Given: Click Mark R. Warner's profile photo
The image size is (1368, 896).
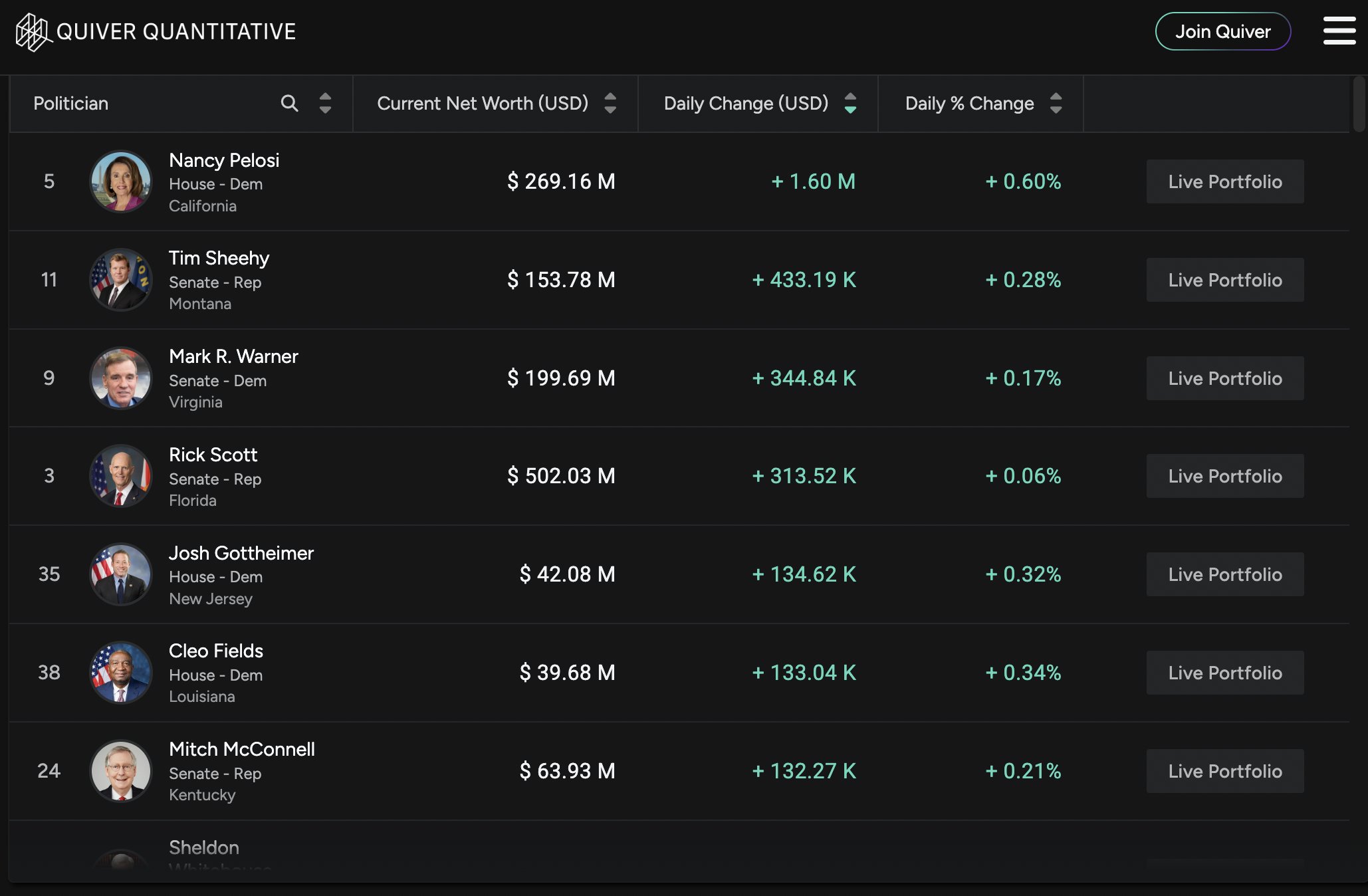Looking at the screenshot, I should click(x=121, y=378).
